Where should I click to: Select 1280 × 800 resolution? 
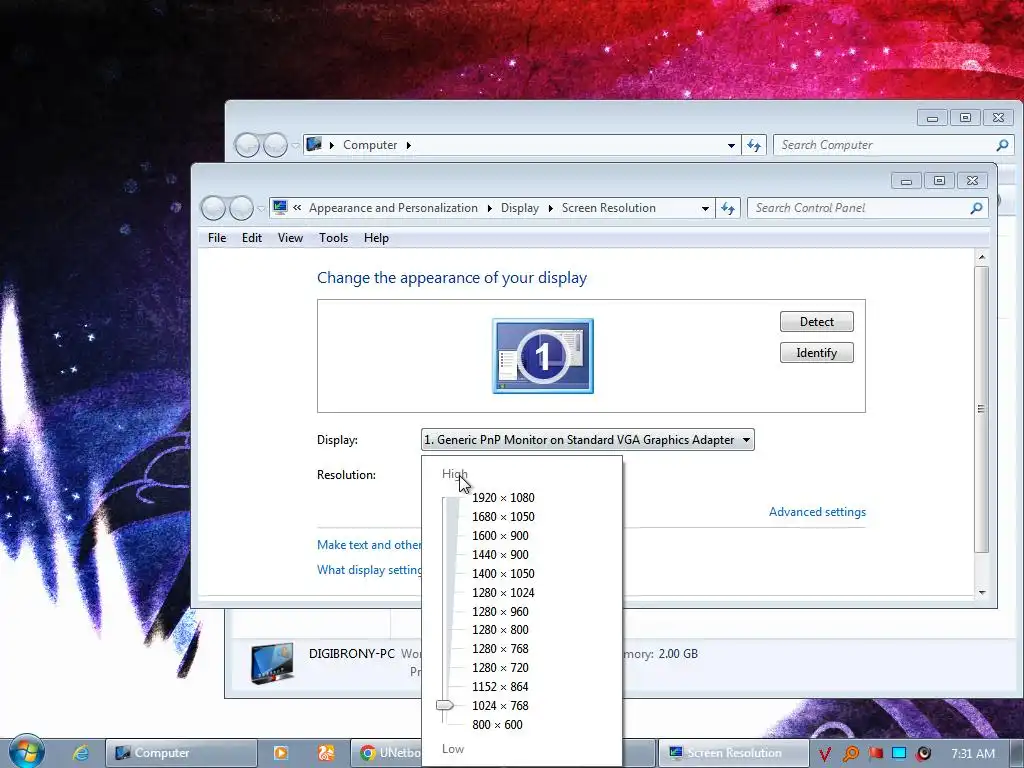click(x=500, y=630)
